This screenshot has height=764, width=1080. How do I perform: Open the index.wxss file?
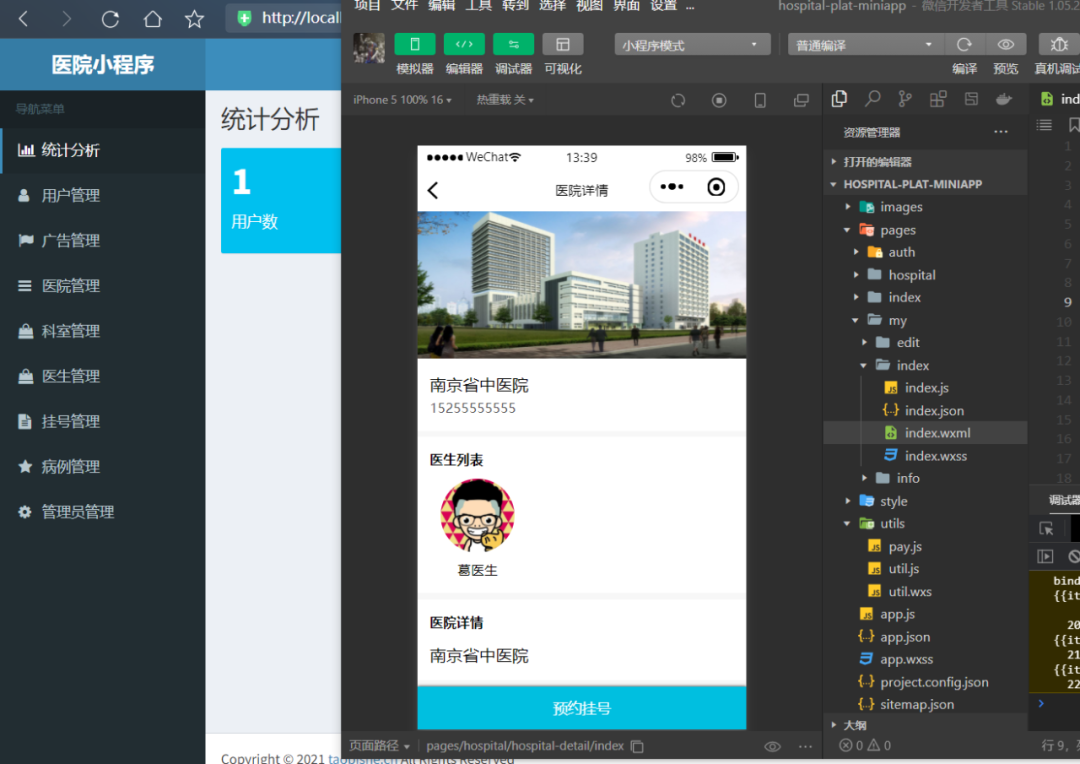[926, 455]
